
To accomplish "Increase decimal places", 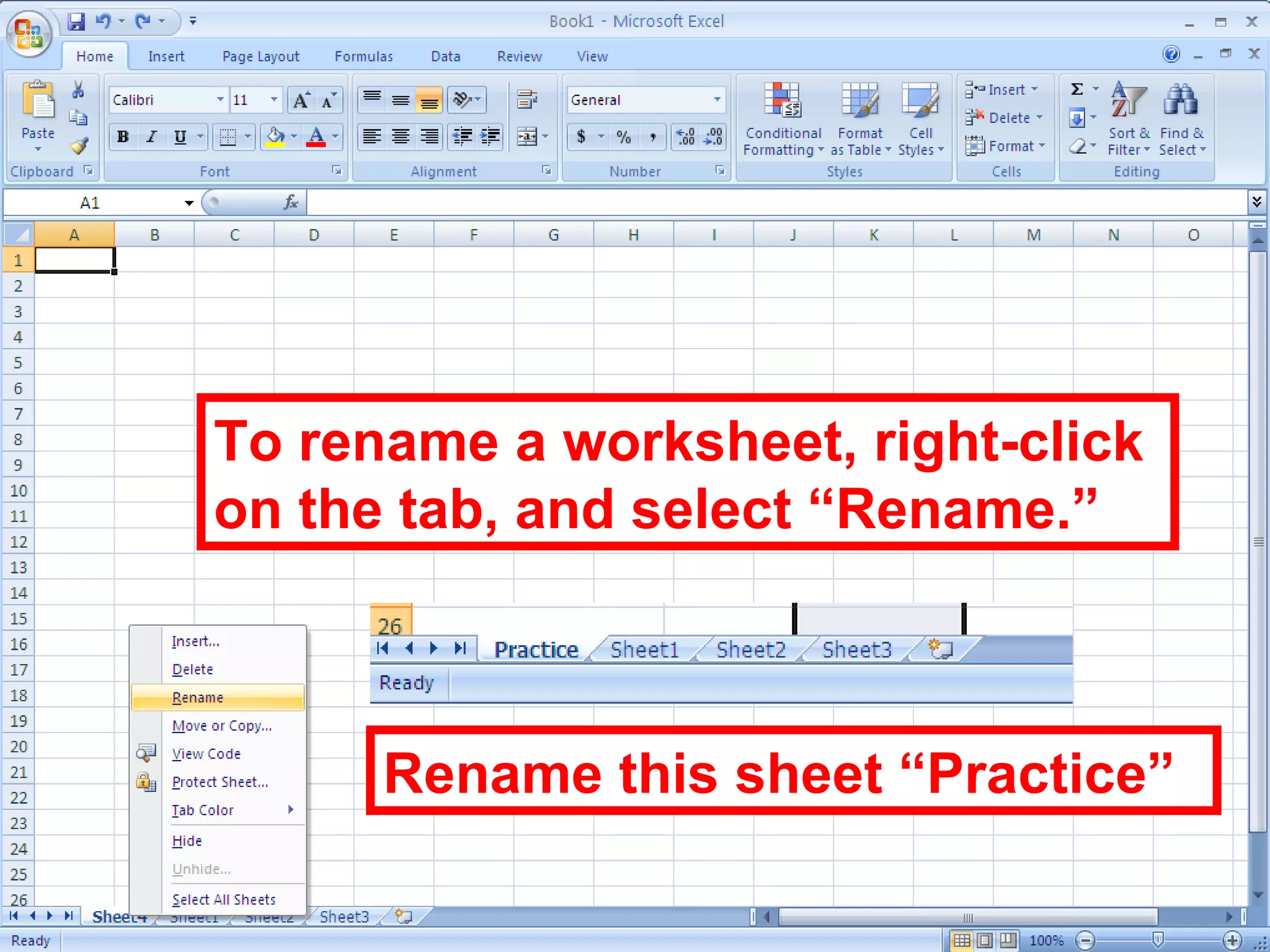I will click(686, 137).
